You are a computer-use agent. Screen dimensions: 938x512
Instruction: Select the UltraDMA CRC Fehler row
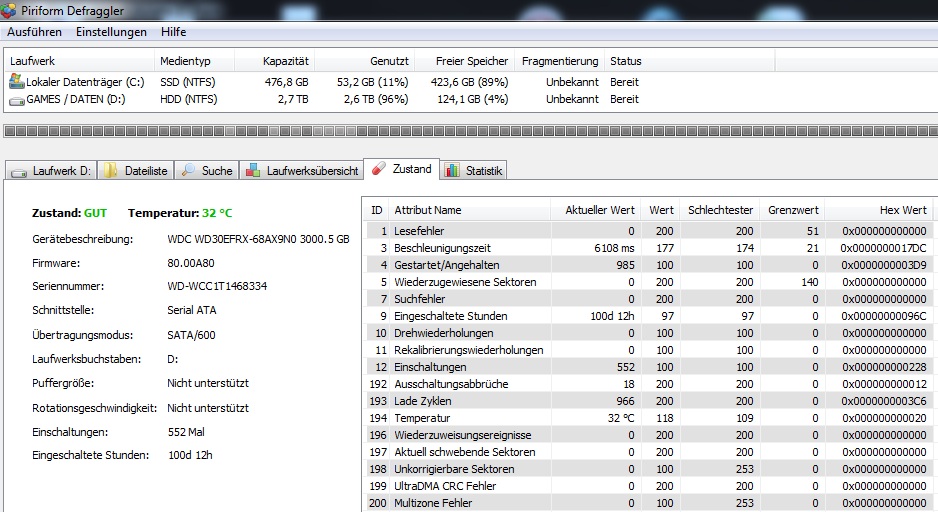pyautogui.click(x=650, y=486)
